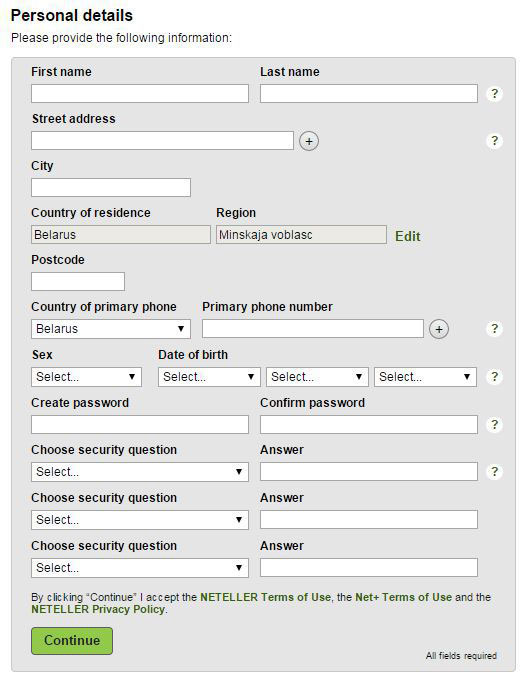Screen dimensions: 526x678
Task: Click the help icon beside Confirm password
Action: point(494,425)
